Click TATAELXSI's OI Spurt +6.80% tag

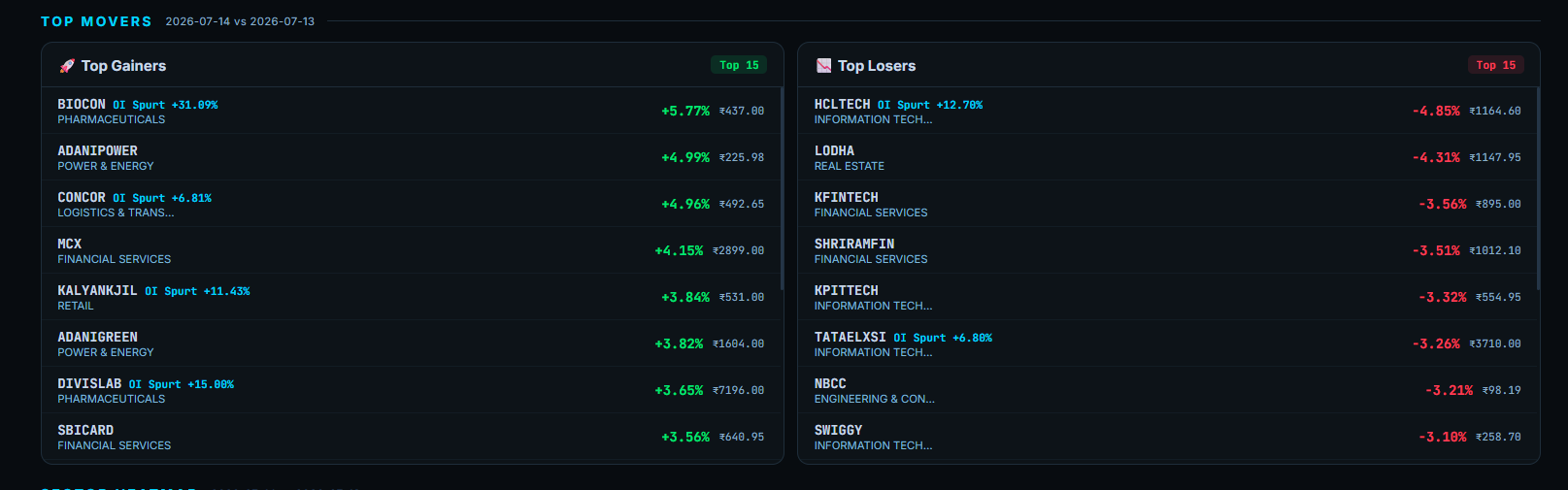click(x=943, y=338)
